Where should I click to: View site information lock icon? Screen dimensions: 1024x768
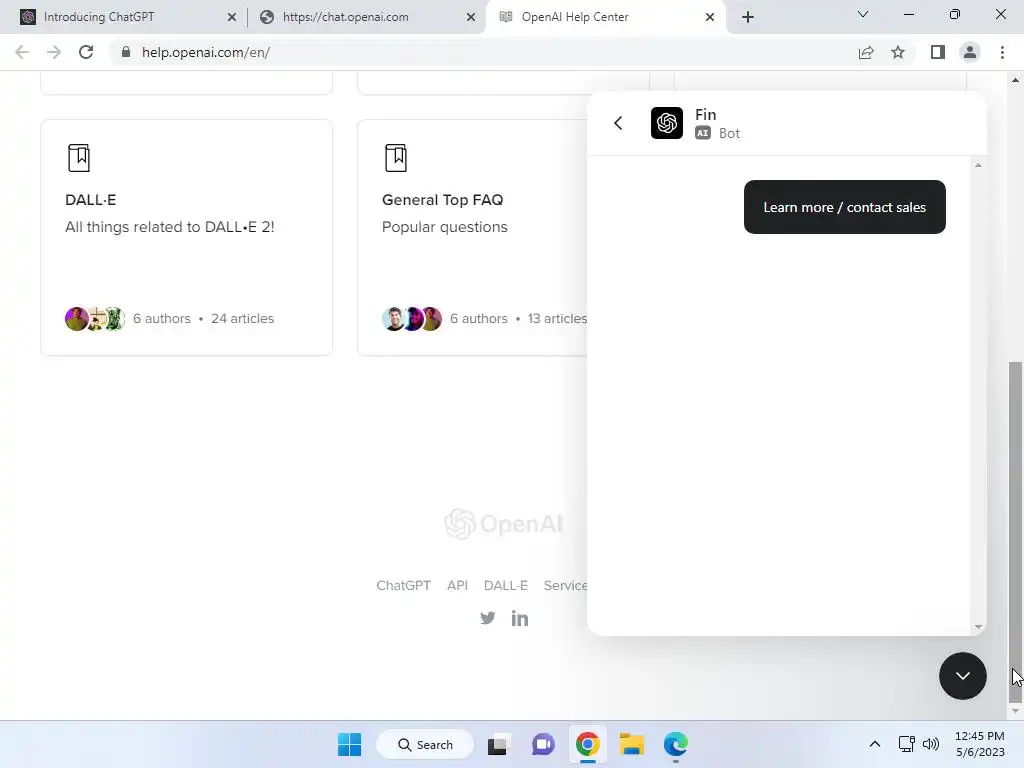tap(126, 52)
